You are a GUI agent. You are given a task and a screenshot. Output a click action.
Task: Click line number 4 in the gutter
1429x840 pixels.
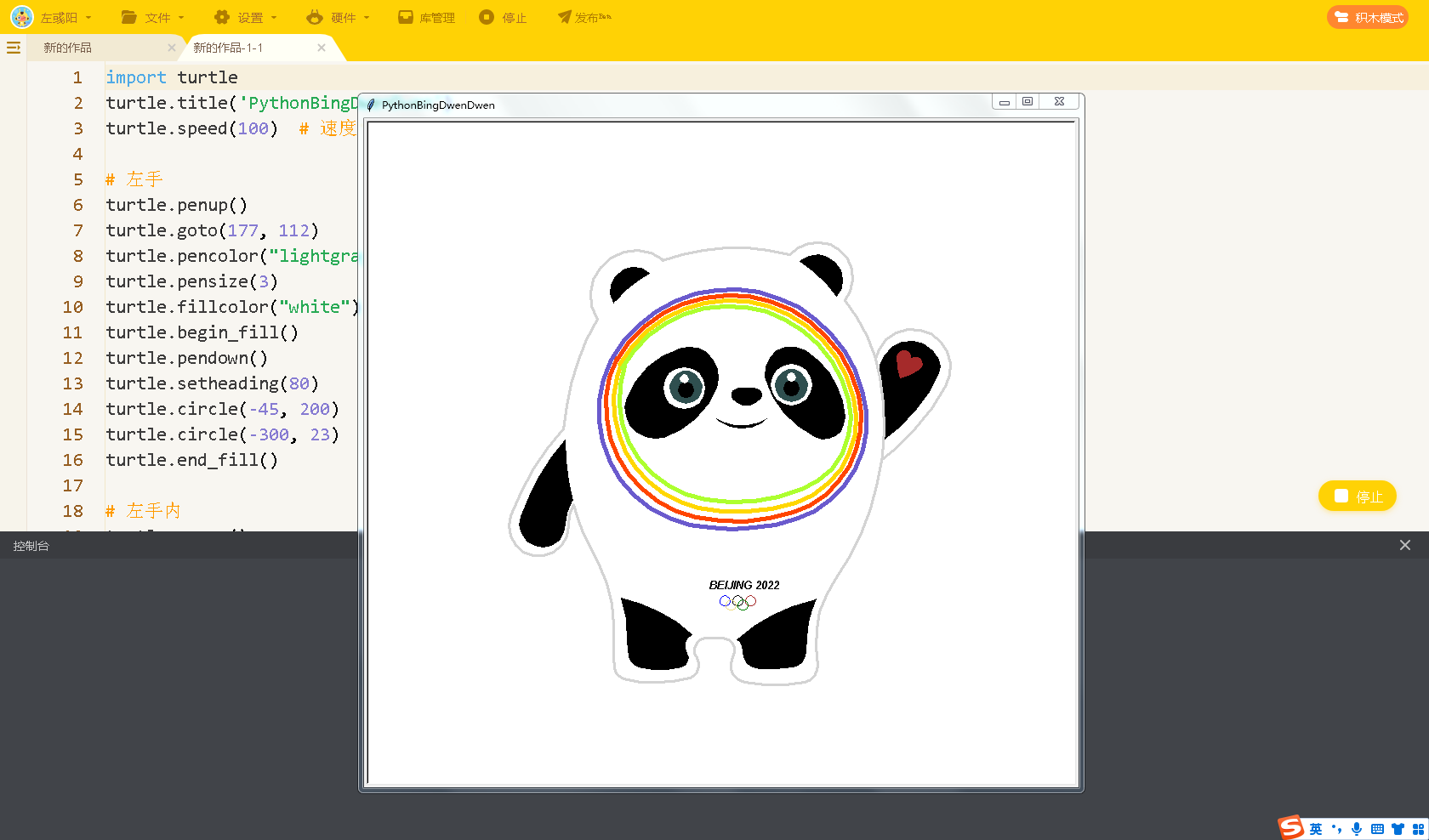(x=78, y=154)
